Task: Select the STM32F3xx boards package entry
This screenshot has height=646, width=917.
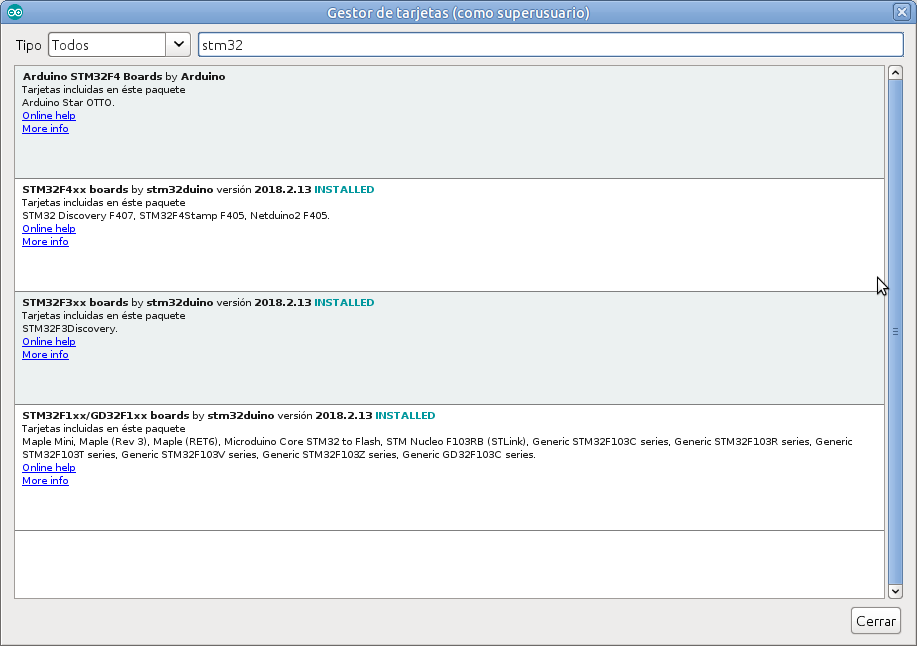Action: click(x=449, y=348)
